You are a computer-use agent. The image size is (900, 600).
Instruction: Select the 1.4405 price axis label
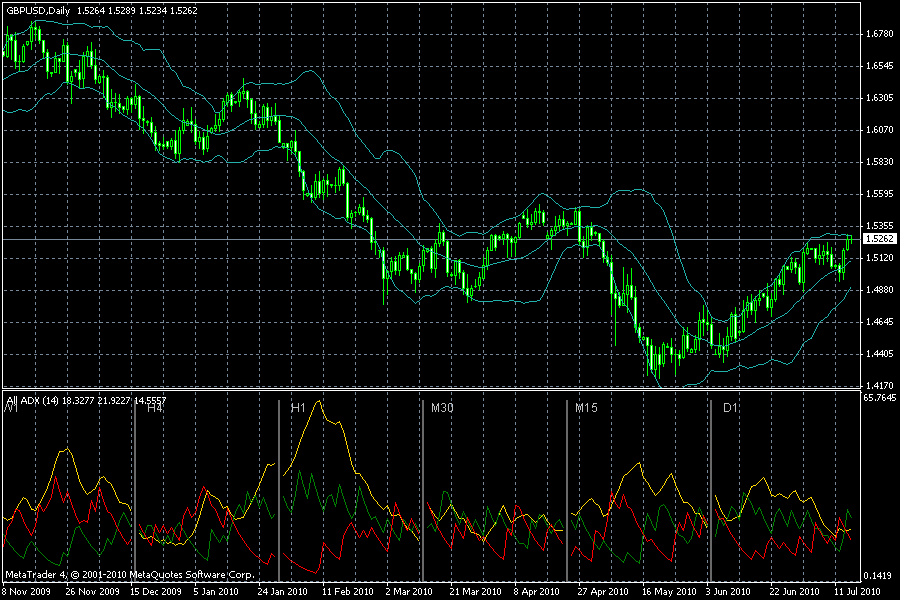(x=880, y=354)
